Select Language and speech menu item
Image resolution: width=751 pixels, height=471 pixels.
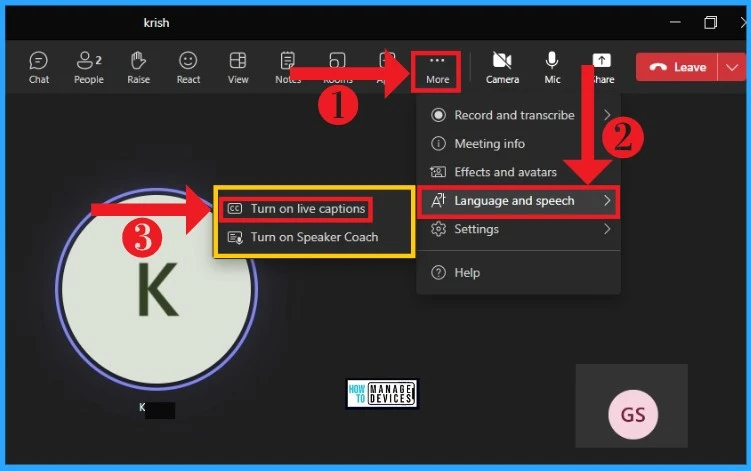tap(518, 201)
